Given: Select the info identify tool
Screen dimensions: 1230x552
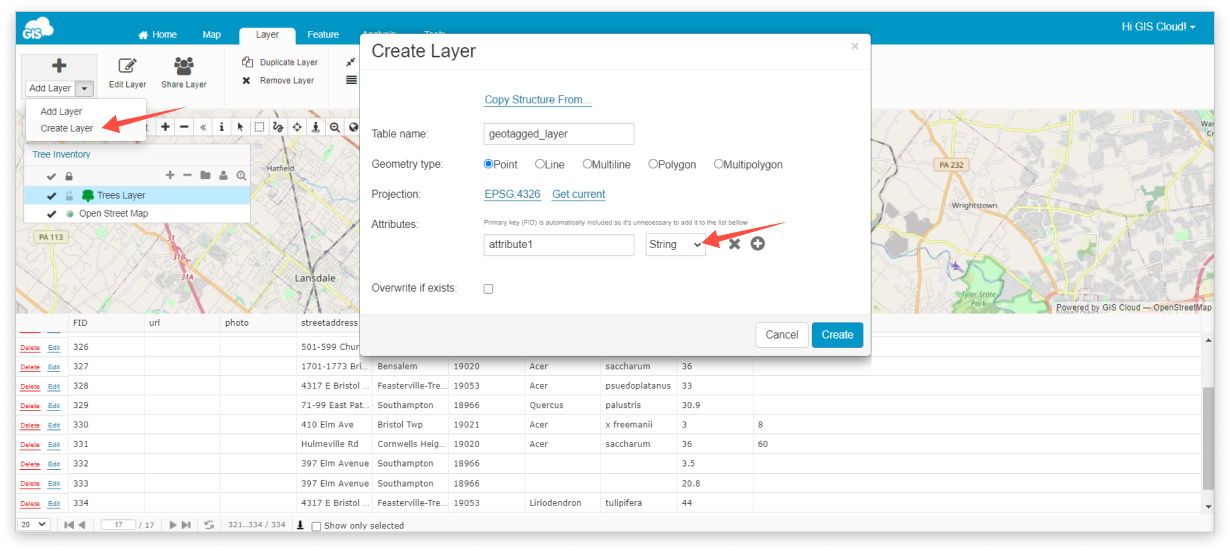Looking at the screenshot, I should pyautogui.click(x=221, y=127).
